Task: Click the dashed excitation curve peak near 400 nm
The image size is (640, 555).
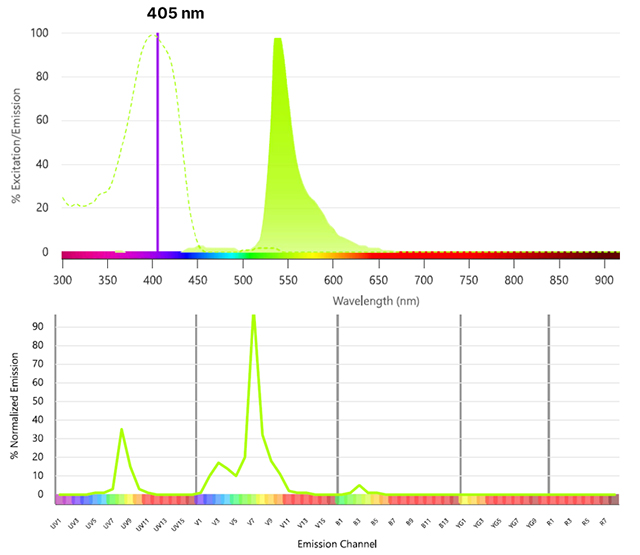Action: click(x=153, y=36)
